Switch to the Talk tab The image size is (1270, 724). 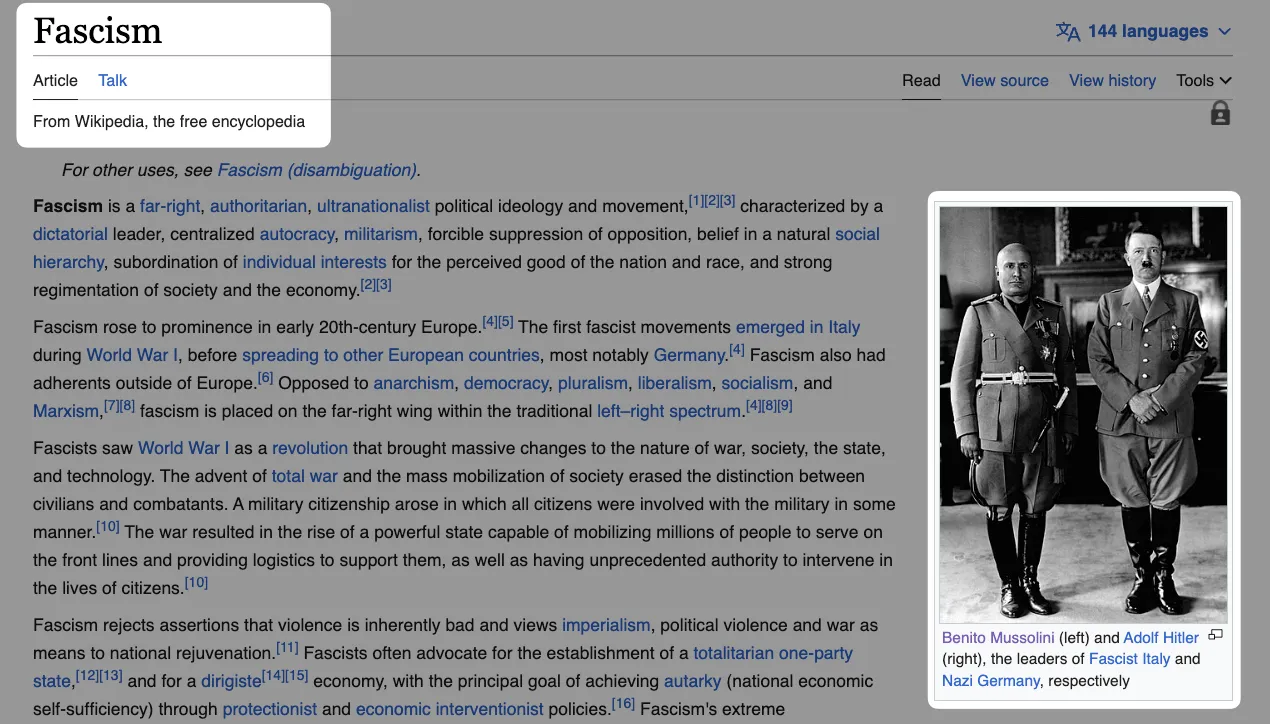[112, 81]
